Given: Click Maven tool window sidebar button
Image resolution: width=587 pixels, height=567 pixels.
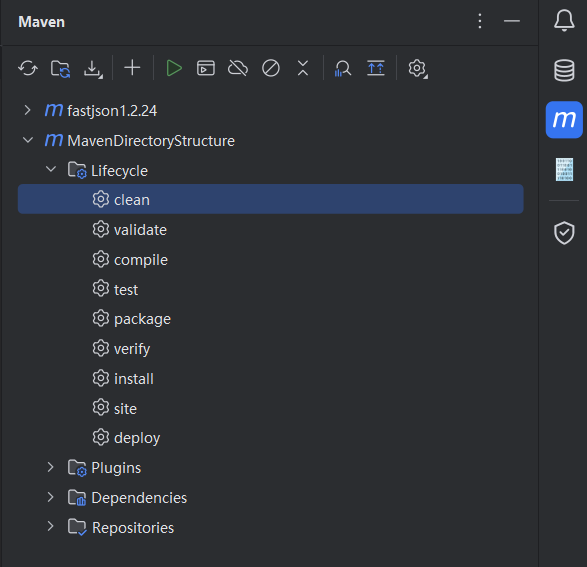Looking at the screenshot, I should click(x=564, y=120).
